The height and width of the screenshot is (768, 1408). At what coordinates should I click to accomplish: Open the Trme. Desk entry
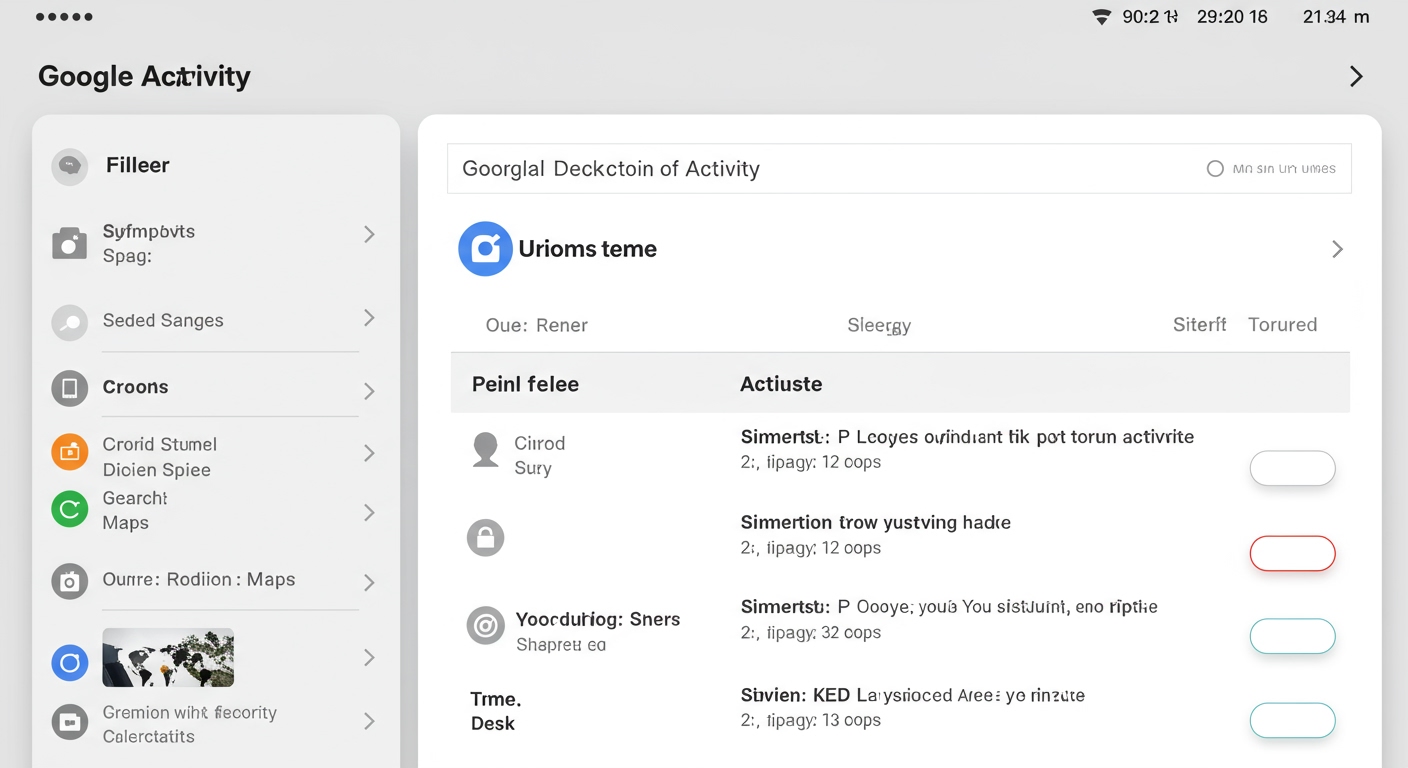[x=496, y=711]
